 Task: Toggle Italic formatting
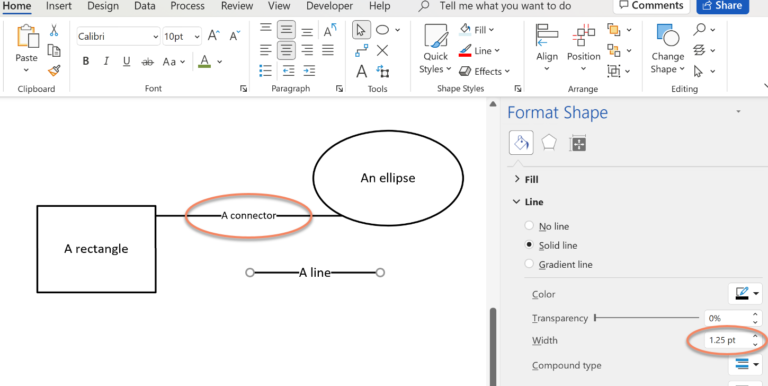106,62
